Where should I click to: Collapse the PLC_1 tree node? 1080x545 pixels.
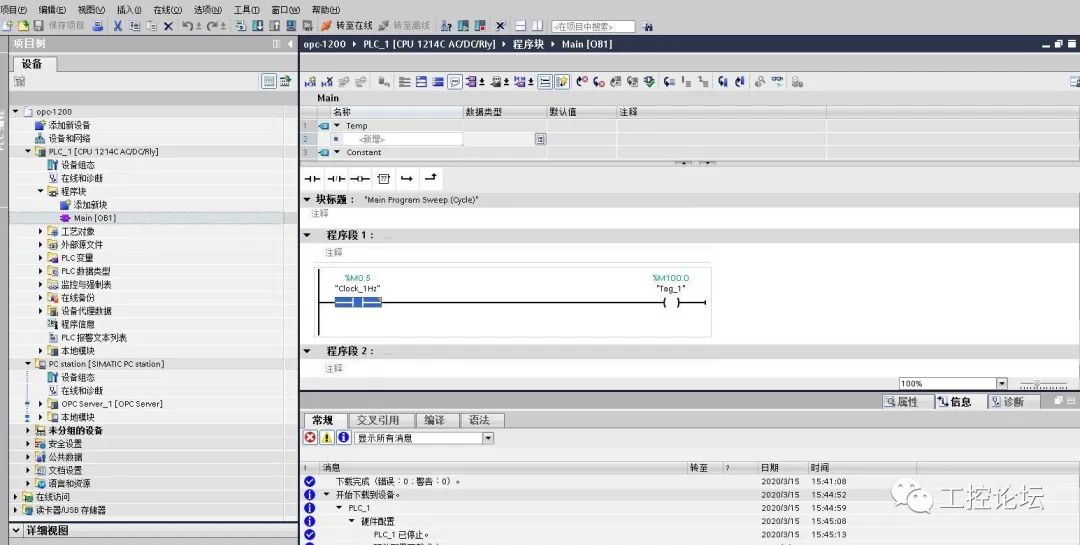coord(28,152)
